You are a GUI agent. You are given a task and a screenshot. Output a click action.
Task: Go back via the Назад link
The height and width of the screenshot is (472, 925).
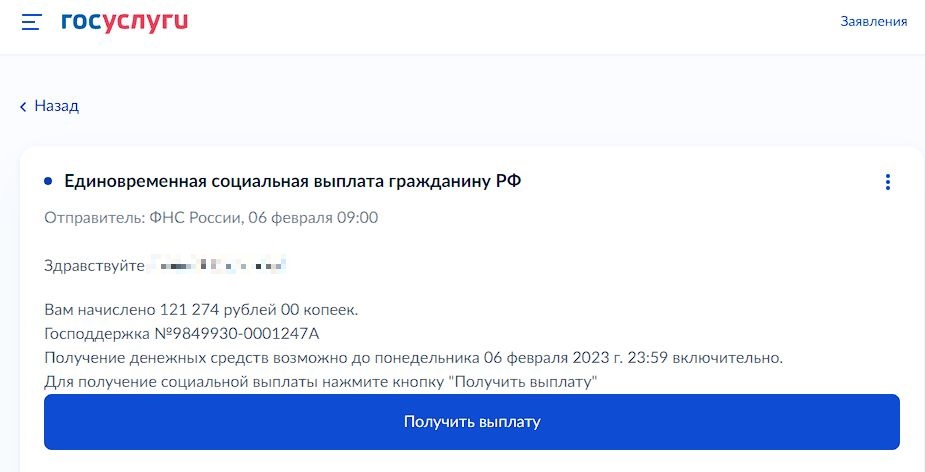click(x=56, y=106)
